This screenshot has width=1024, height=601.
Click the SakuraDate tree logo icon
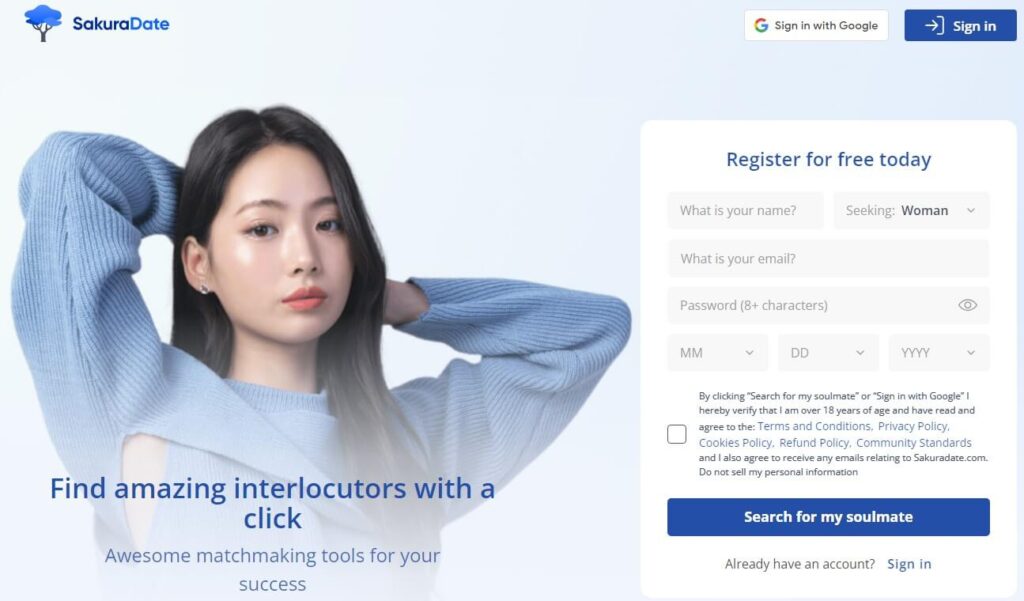tap(43, 24)
